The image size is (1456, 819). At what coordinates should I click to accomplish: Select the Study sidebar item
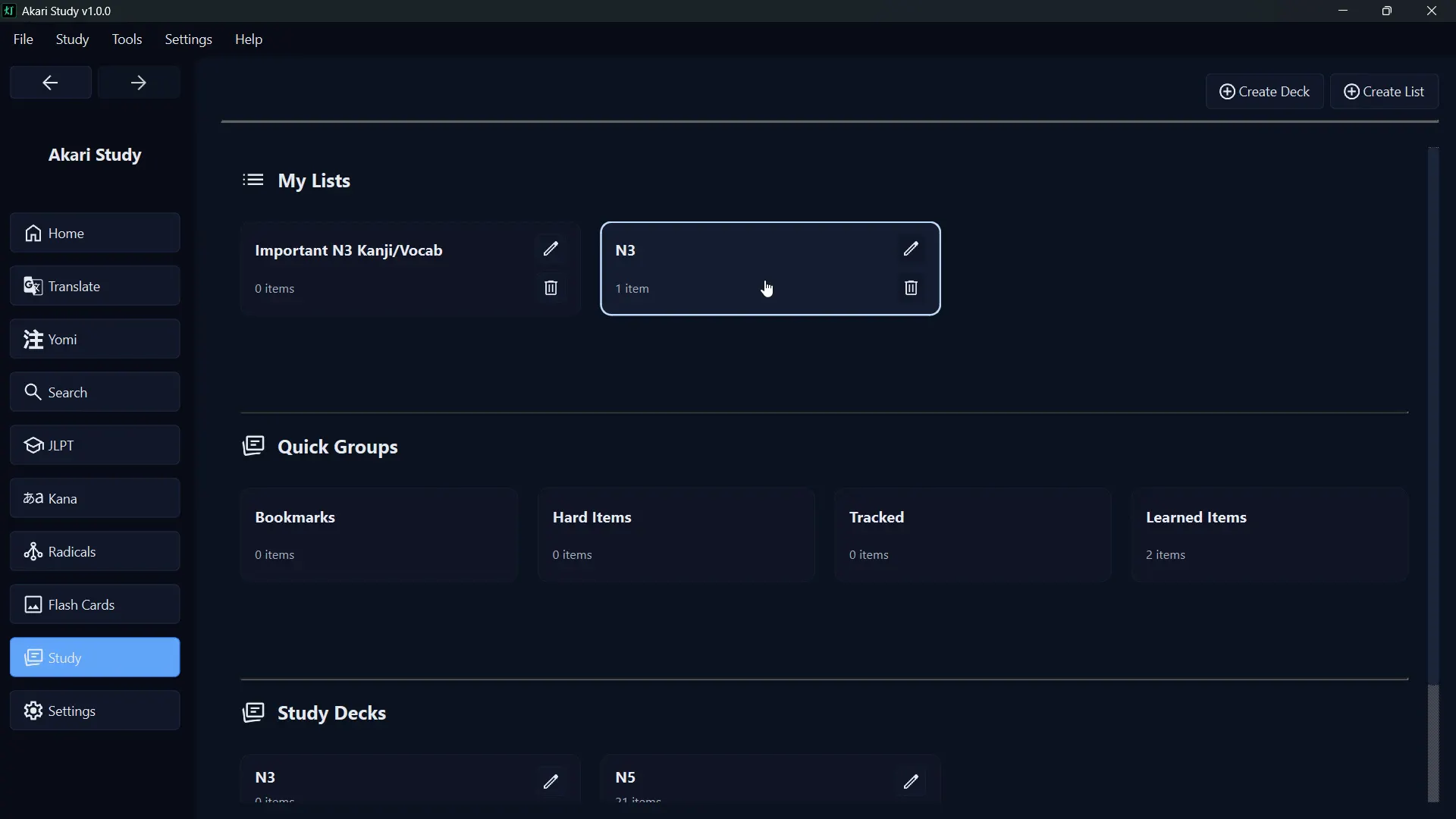coord(95,657)
